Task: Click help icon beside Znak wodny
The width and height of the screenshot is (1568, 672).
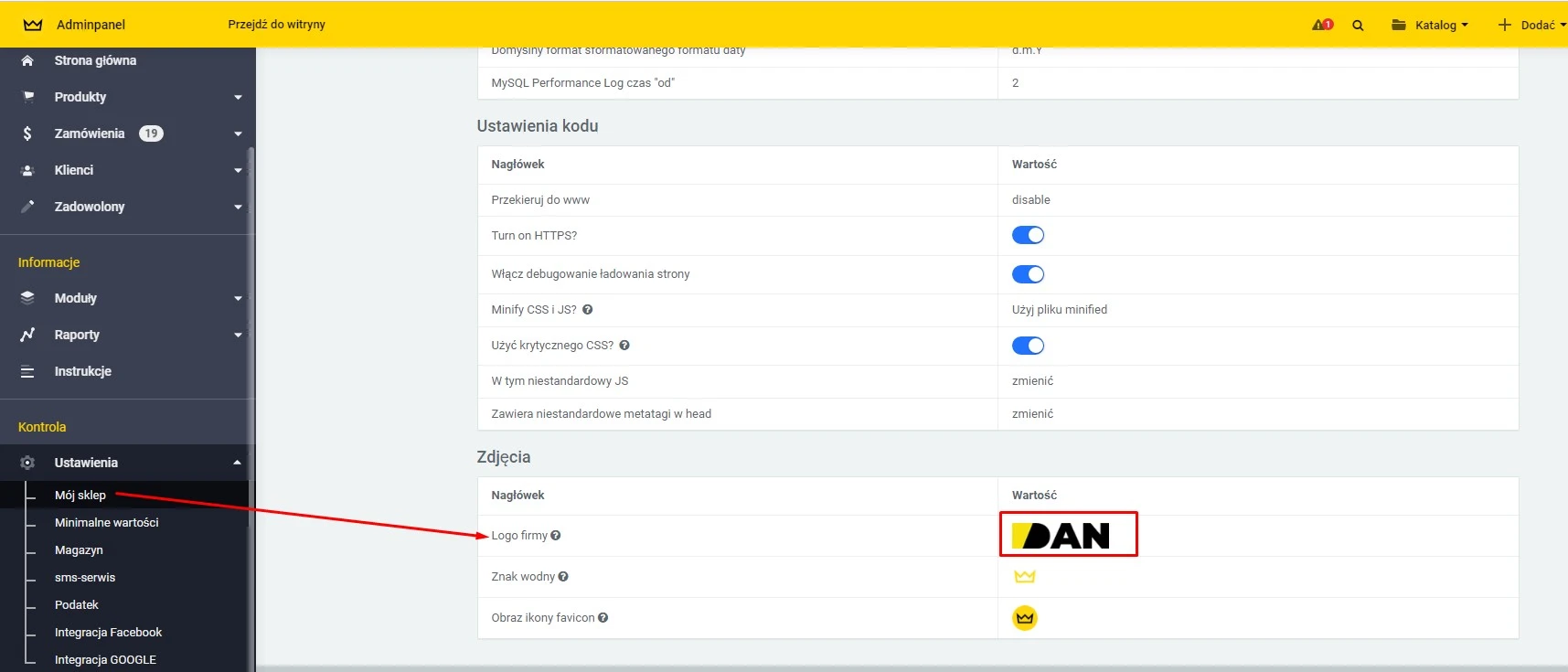Action: 563,577
